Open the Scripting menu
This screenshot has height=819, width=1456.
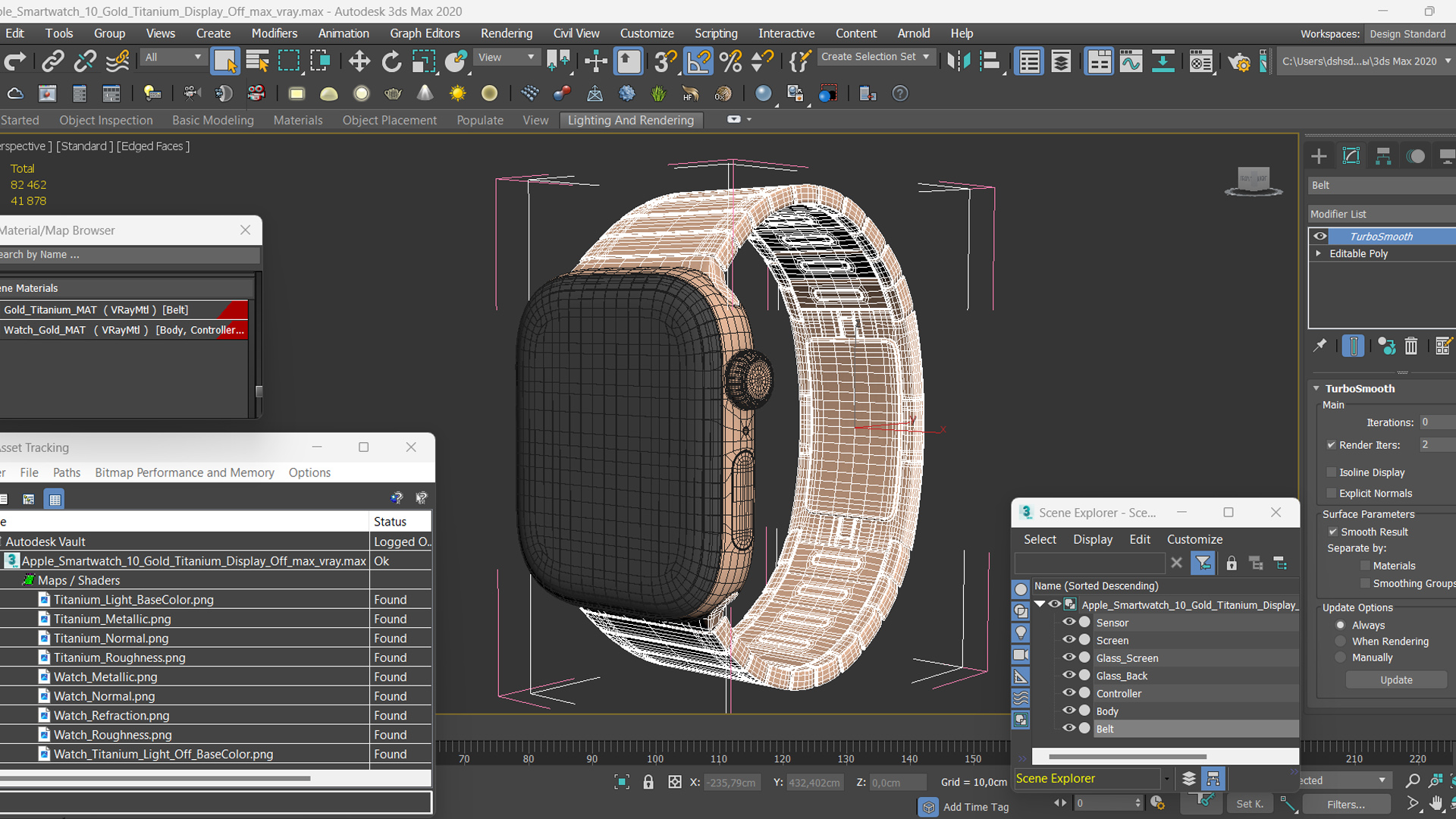coord(715,33)
